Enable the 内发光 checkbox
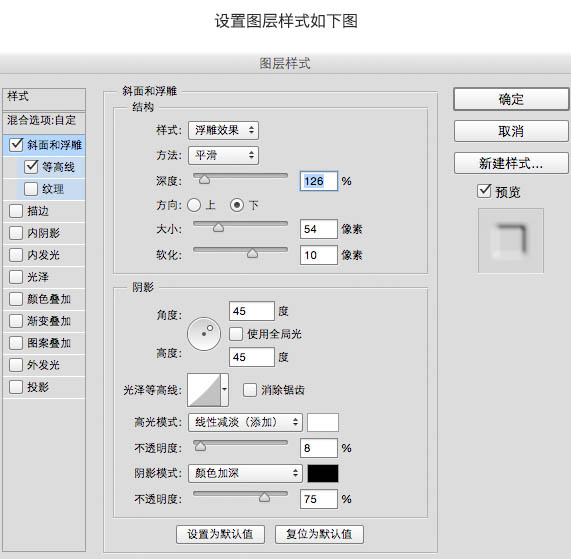Image resolution: width=571 pixels, height=559 pixels. 16,255
